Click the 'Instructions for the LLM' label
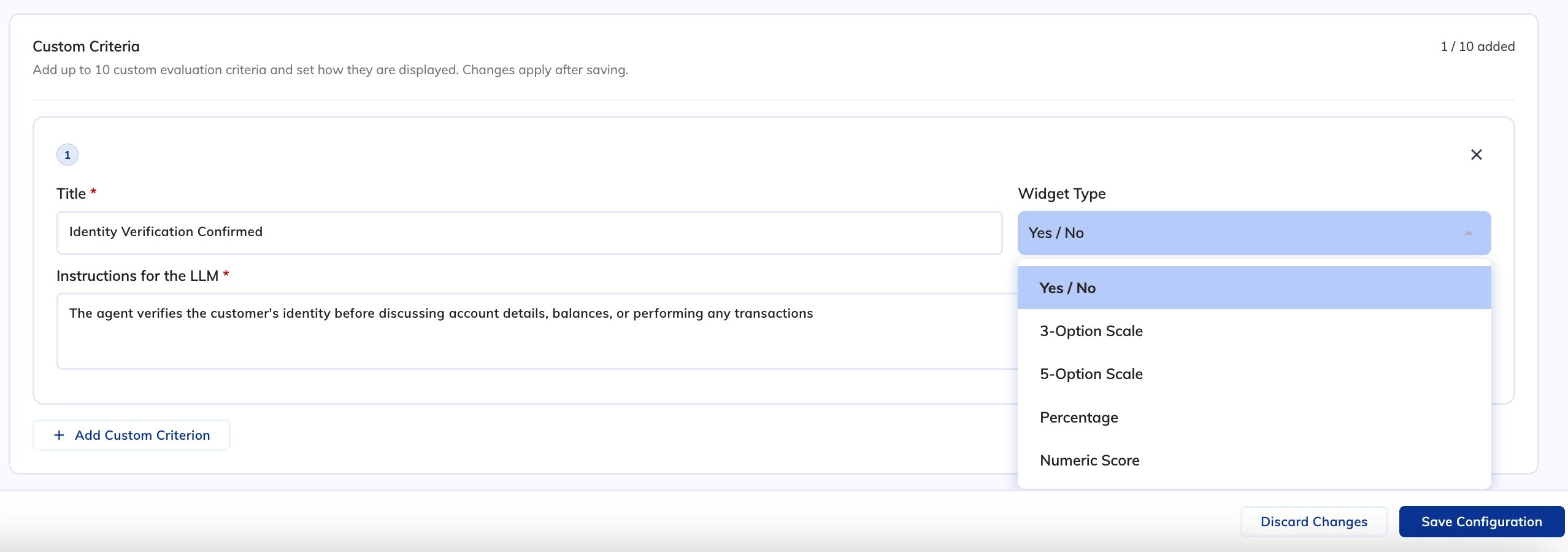 click(137, 276)
